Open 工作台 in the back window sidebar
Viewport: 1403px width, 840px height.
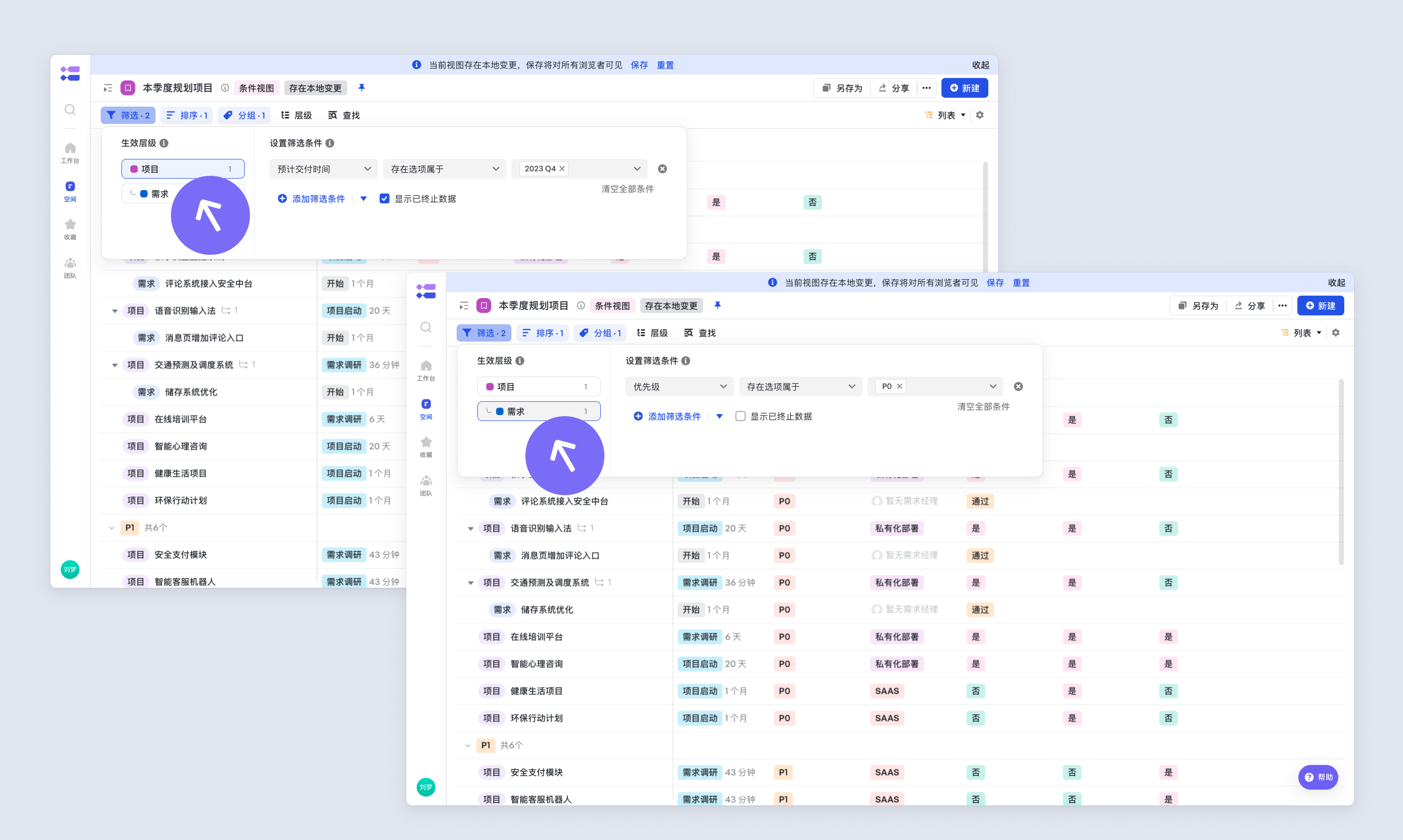click(70, 153)
